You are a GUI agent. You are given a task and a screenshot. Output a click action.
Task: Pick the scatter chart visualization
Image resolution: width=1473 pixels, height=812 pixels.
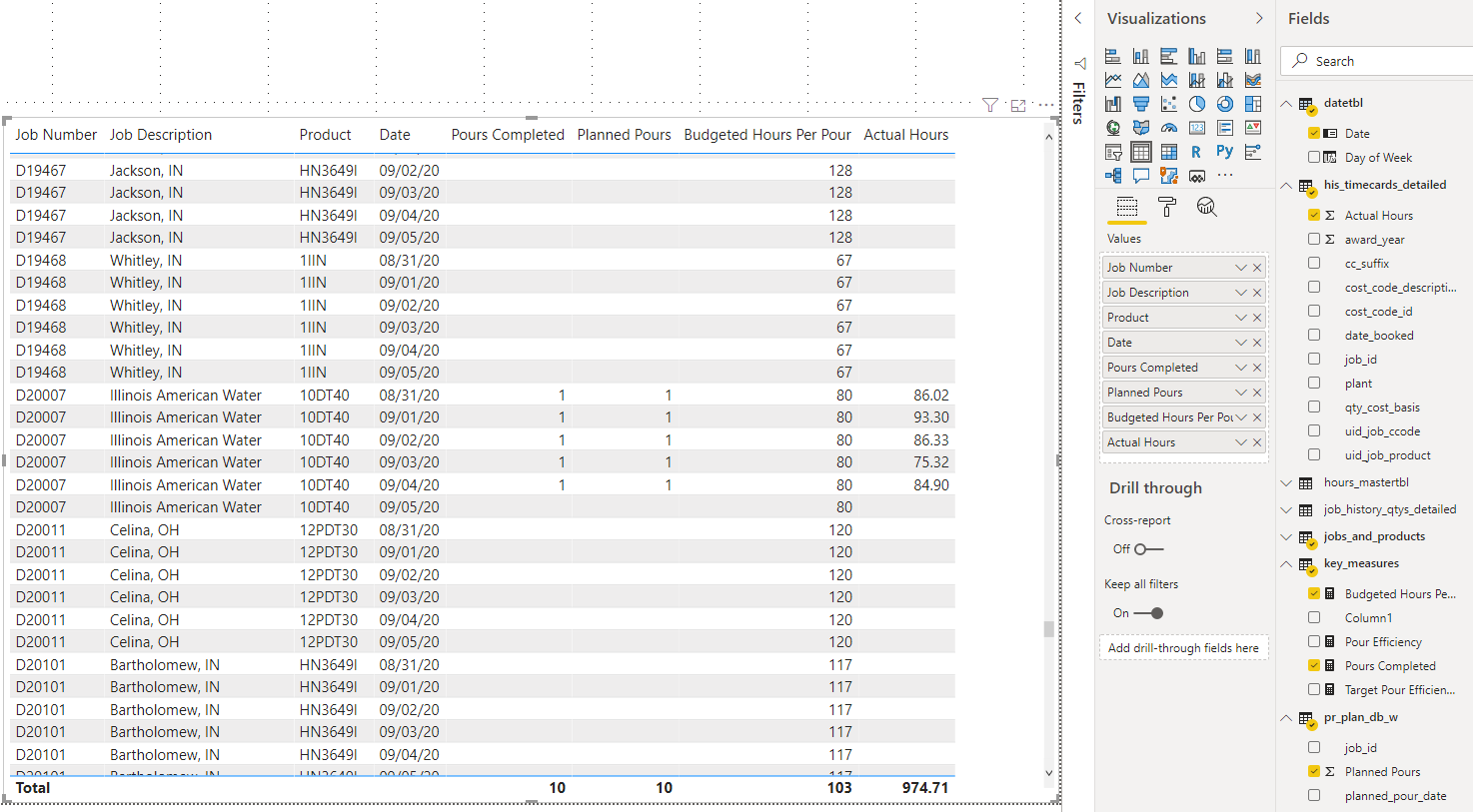click(x=1169, y=104)
